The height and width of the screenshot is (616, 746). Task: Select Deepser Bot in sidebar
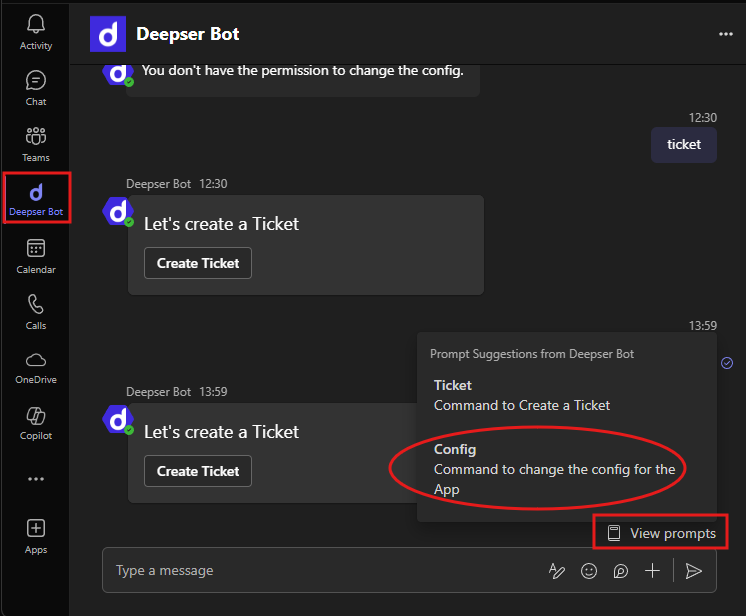pyautogui.click(x=36, y=199)
